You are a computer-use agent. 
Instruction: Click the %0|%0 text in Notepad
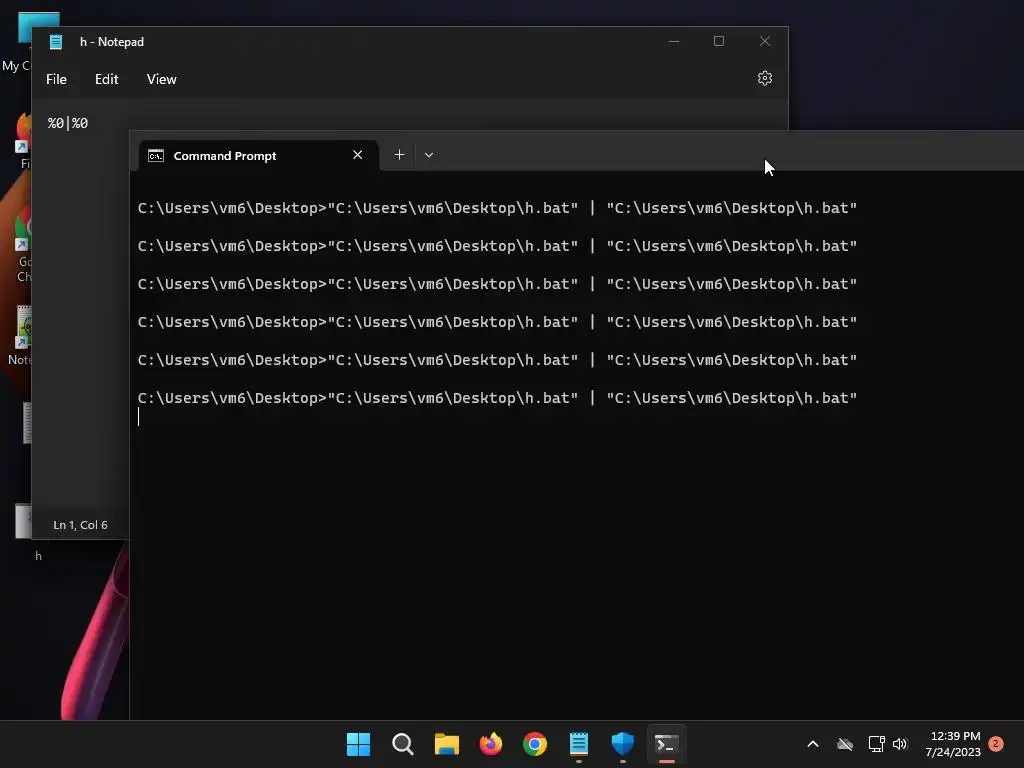coord(67,123)
